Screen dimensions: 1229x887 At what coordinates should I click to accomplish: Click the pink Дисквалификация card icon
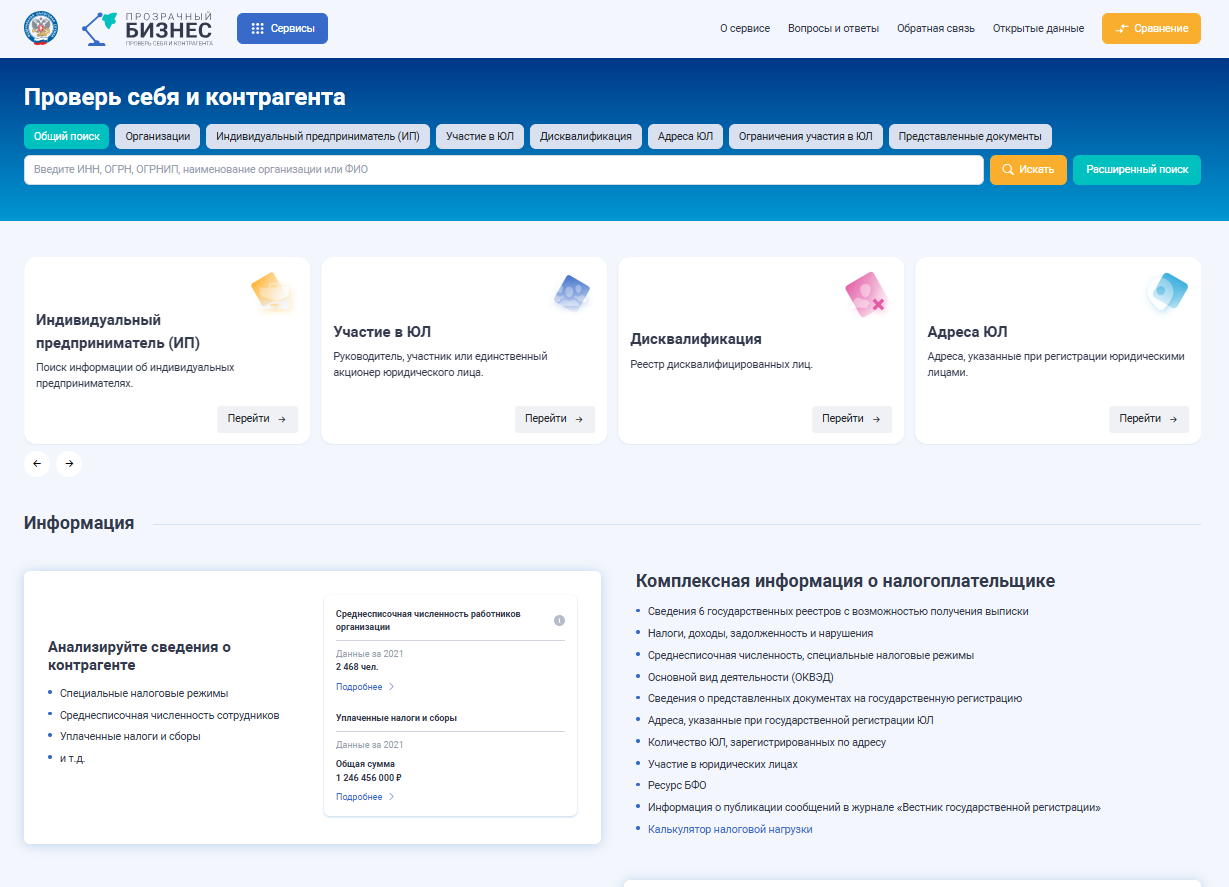(x=866, y=295)
